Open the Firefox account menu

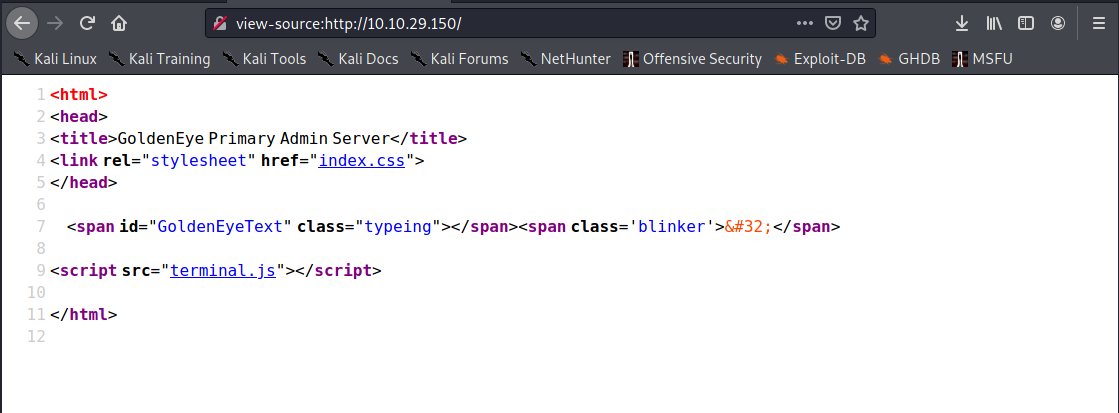point(1058,24)
